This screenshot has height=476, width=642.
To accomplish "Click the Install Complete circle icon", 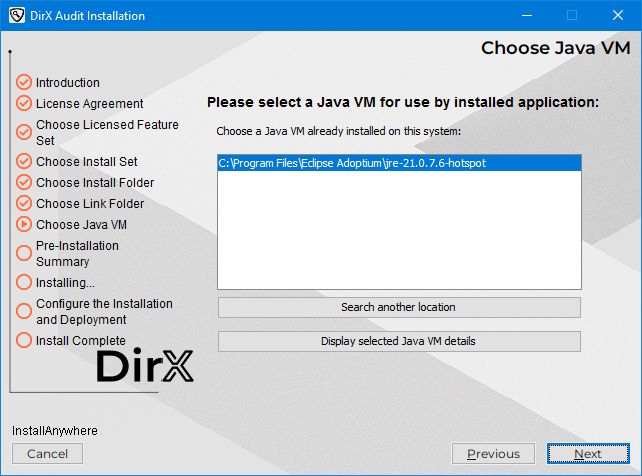I will click(24, 340).
